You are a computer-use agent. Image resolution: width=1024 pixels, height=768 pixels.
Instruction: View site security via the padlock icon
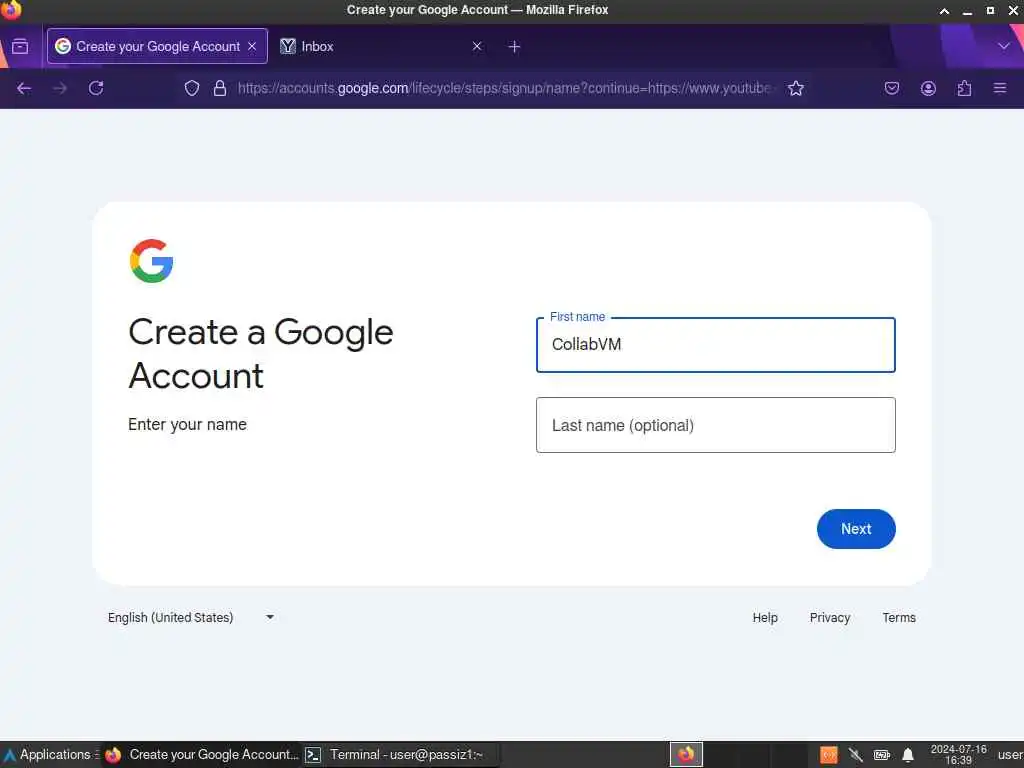220,88
